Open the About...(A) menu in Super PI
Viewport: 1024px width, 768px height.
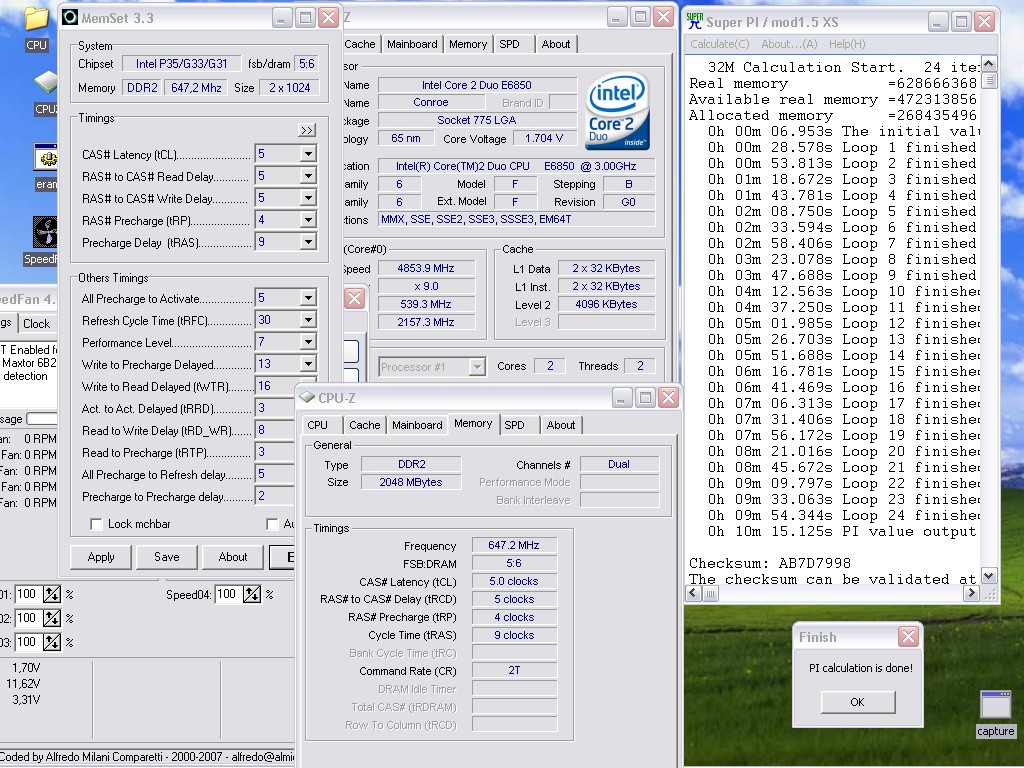point(789,44)
